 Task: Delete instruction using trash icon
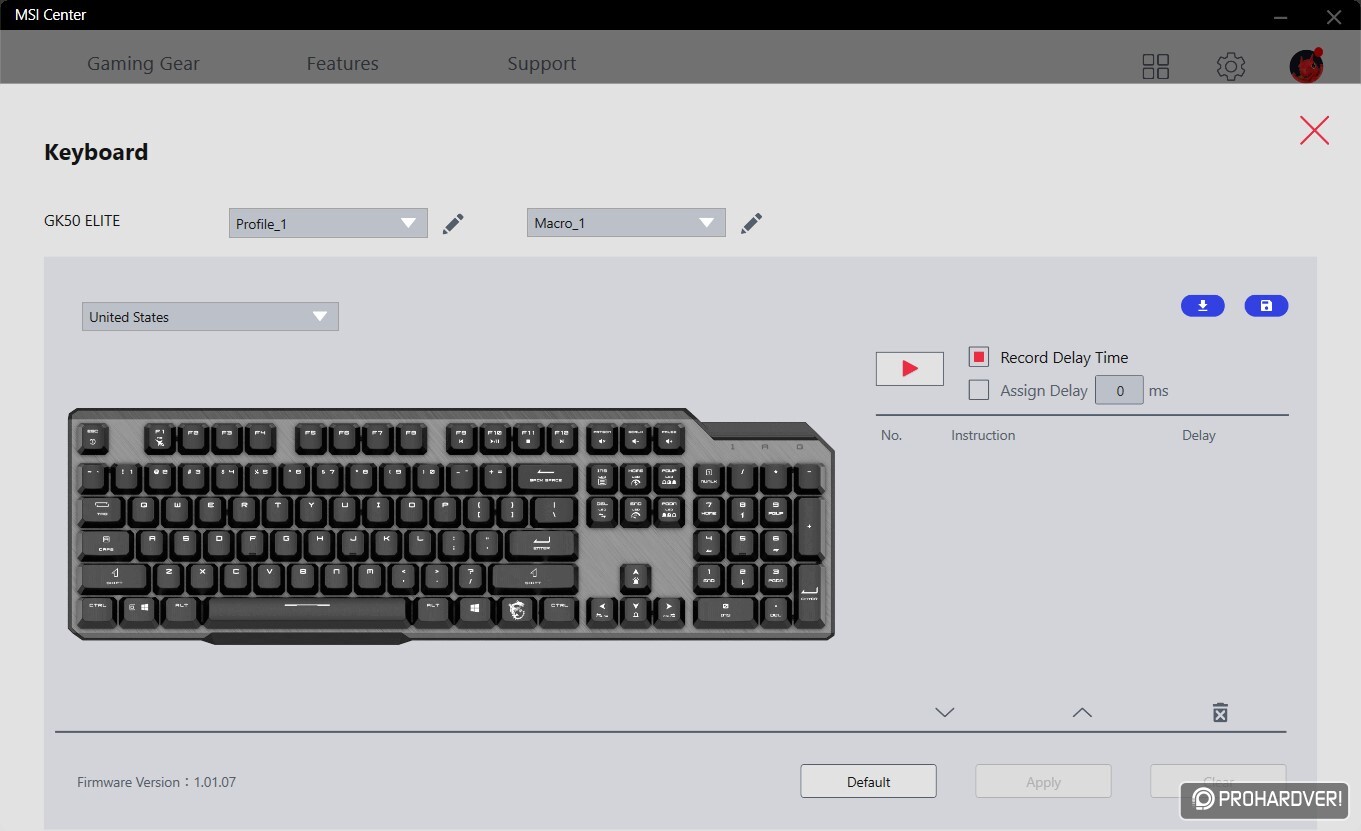click(1220, 712)
